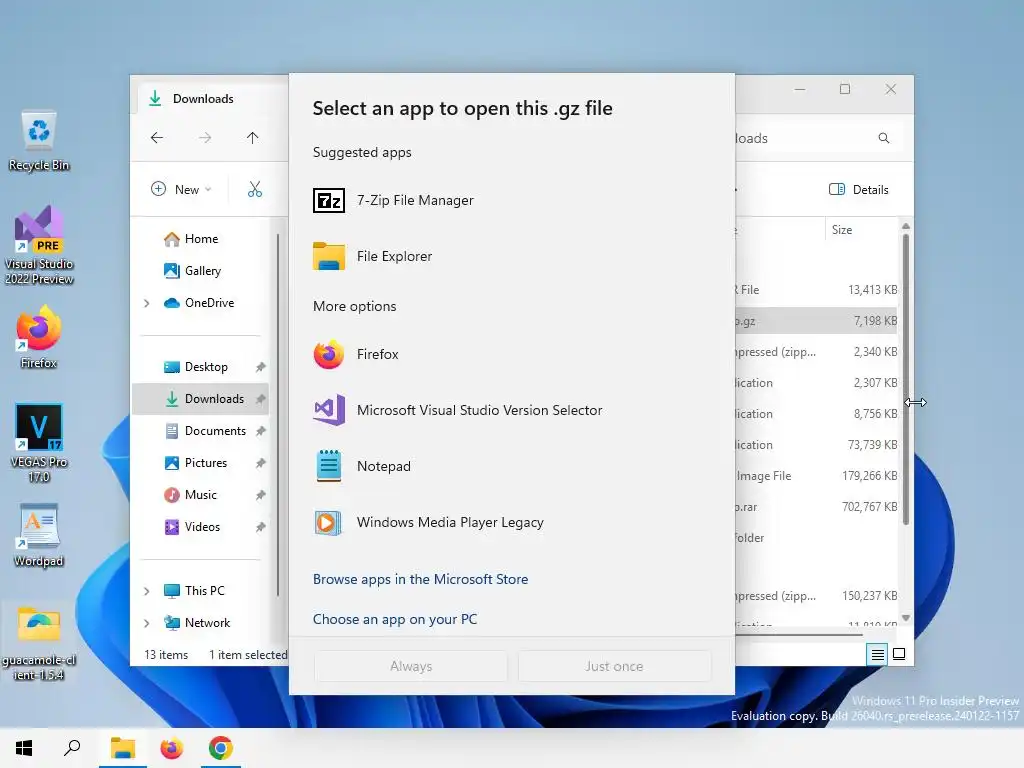Click the pin icon beside Documents
Viewport: 1024px width, 768px height.
tap(261, 431)
